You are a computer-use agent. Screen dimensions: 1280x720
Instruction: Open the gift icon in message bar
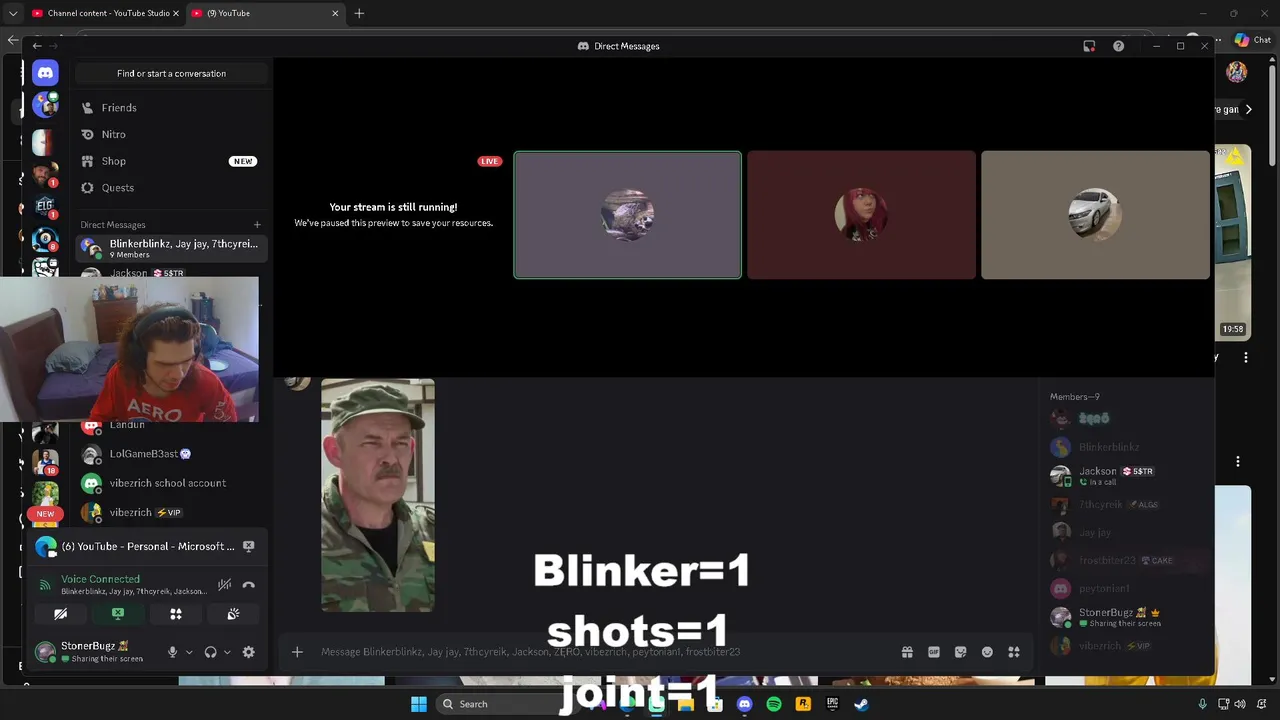click(x=907, y=652)
